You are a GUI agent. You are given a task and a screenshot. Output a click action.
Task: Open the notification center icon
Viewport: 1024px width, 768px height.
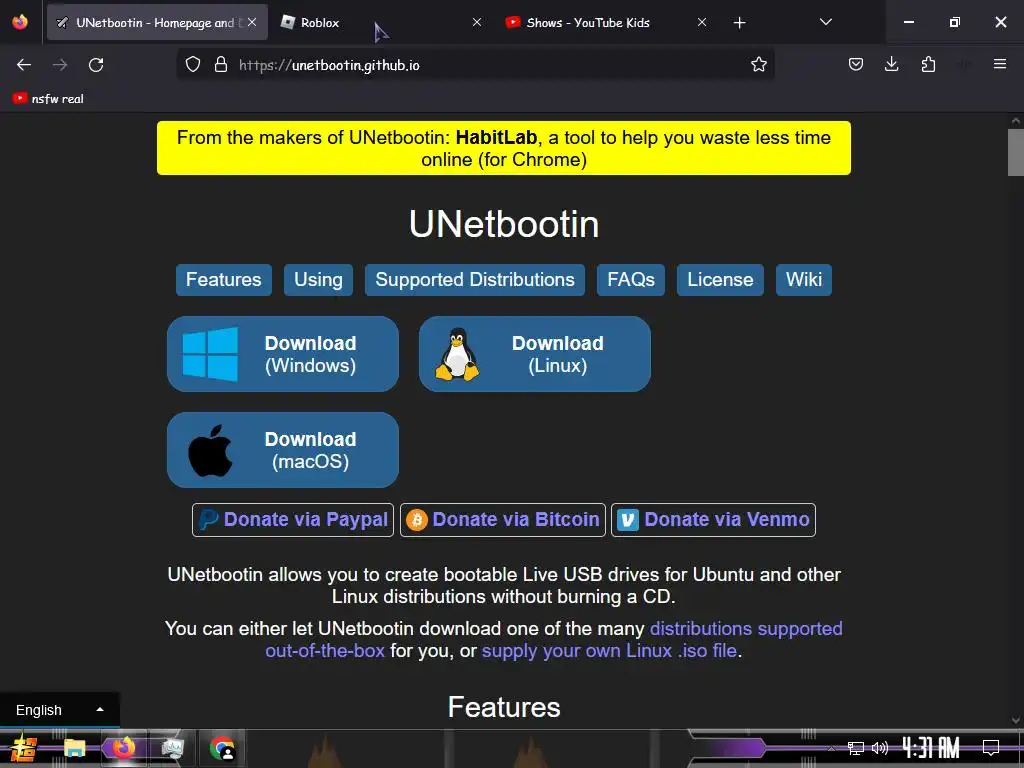coord(991,748)
